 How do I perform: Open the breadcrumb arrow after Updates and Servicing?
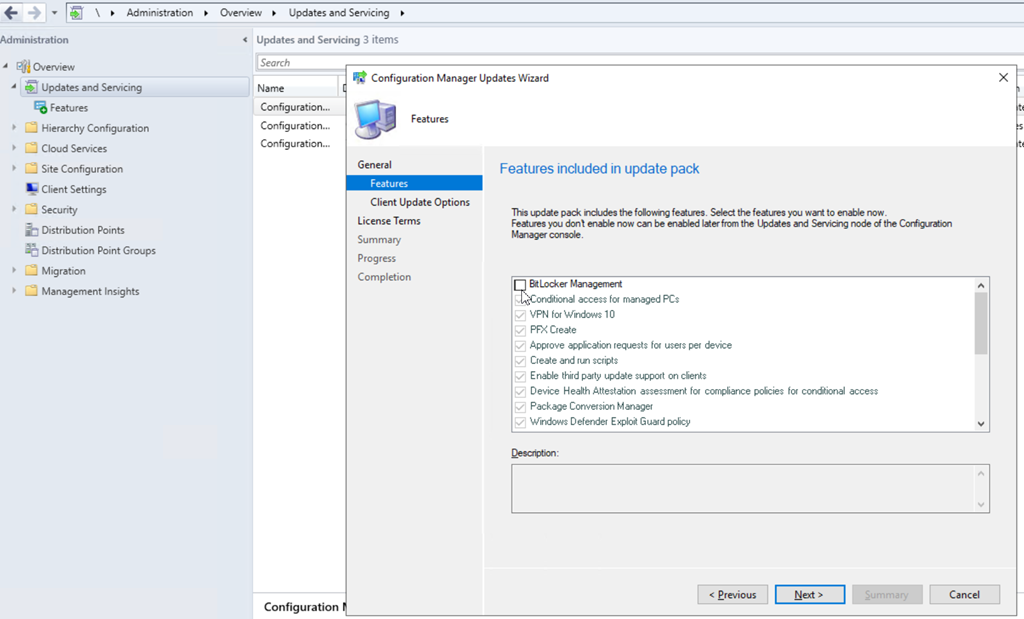pos(402,13)
